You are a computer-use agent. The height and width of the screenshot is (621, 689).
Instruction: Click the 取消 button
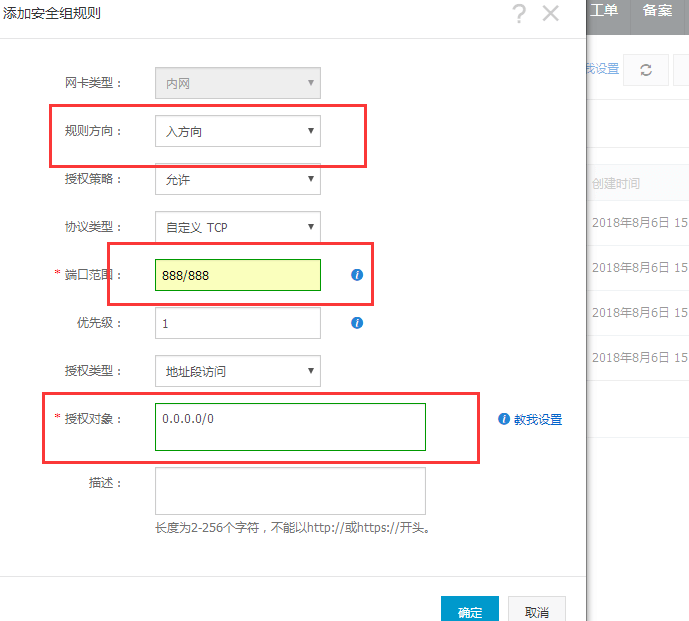tap(536, 611)
